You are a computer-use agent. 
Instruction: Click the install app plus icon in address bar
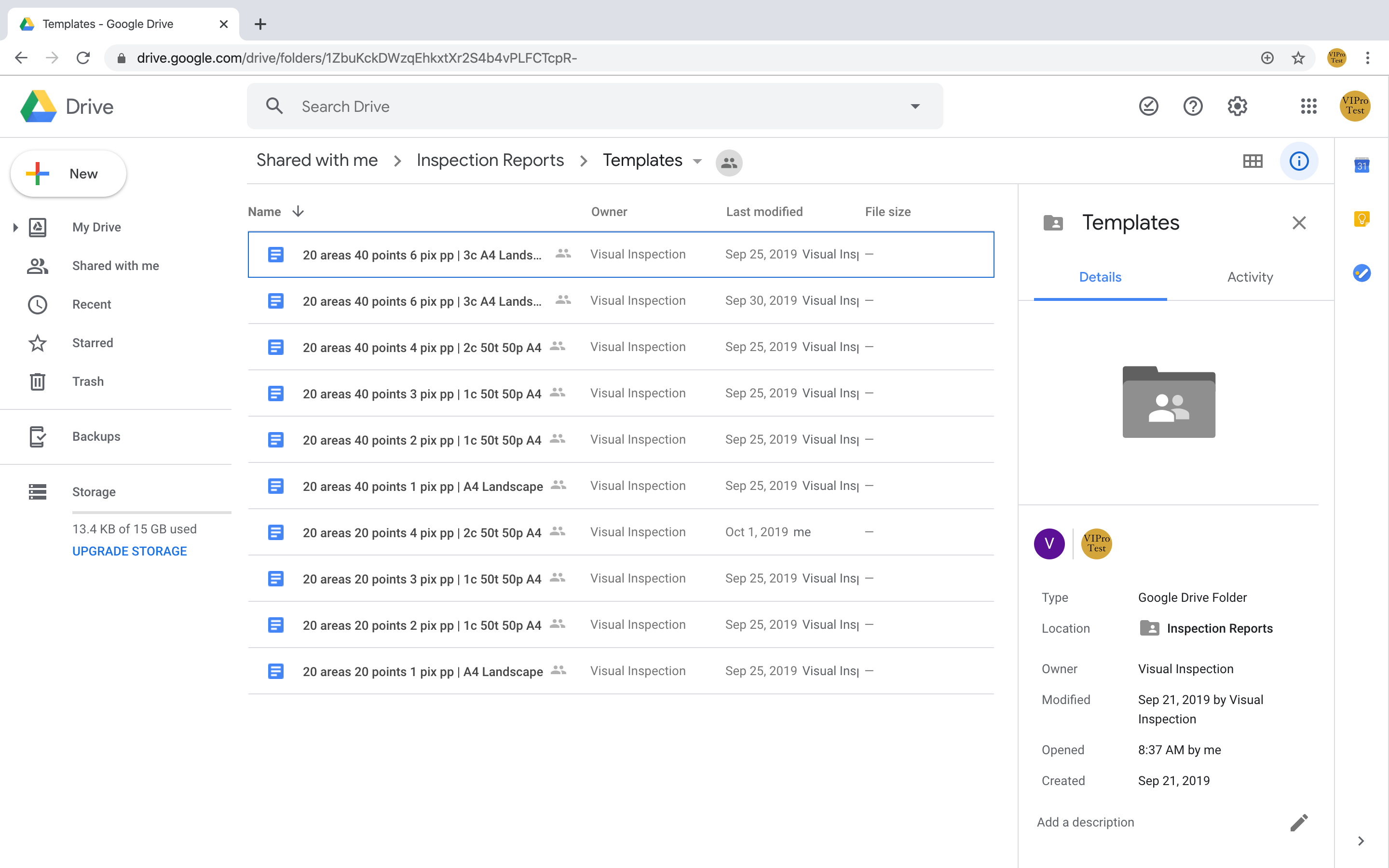(x=1267, y=58)
